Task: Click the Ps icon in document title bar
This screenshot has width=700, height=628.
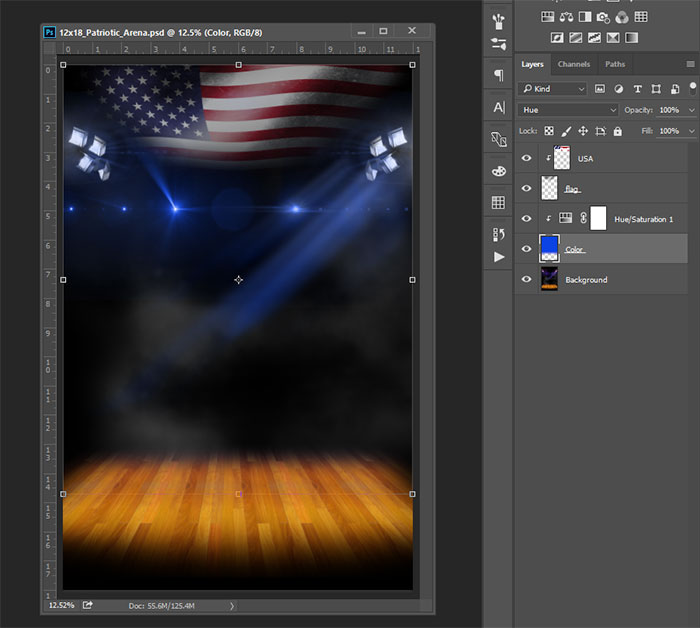Action: [50, 32]
